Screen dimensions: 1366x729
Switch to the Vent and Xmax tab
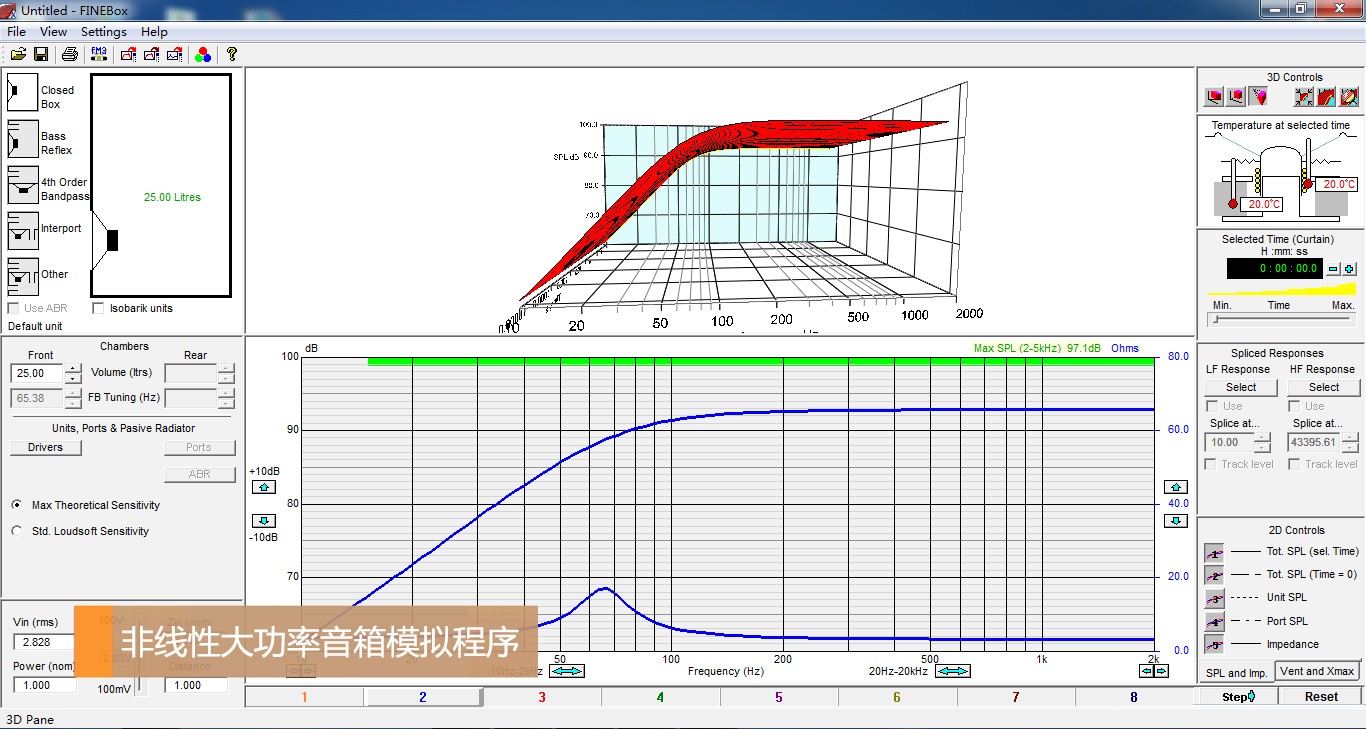[x=1316, y=671]
